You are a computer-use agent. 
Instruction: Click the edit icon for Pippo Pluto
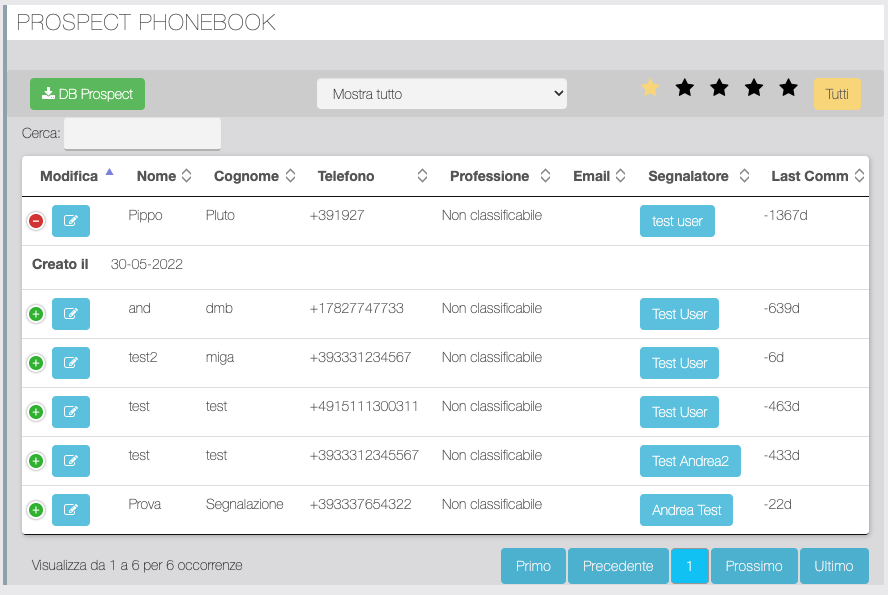[x=71, y=221]
